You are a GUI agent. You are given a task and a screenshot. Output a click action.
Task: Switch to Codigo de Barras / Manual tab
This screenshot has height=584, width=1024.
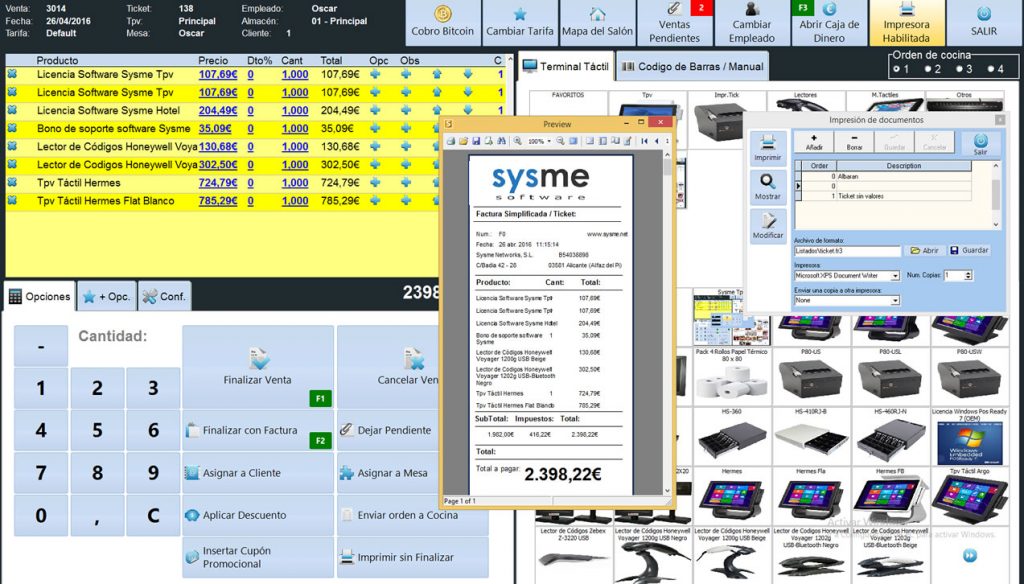click(693, 66)
